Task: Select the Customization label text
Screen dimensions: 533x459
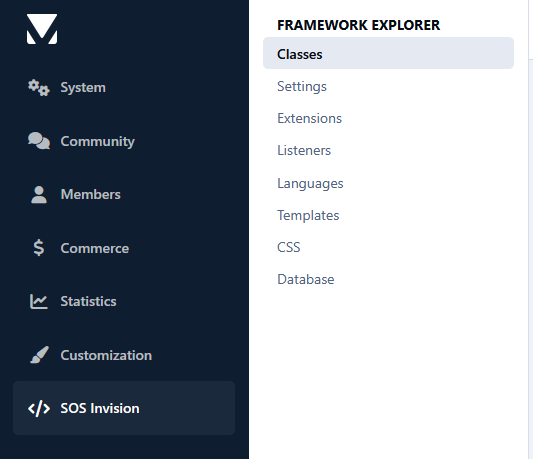Action: pos(106,355)
